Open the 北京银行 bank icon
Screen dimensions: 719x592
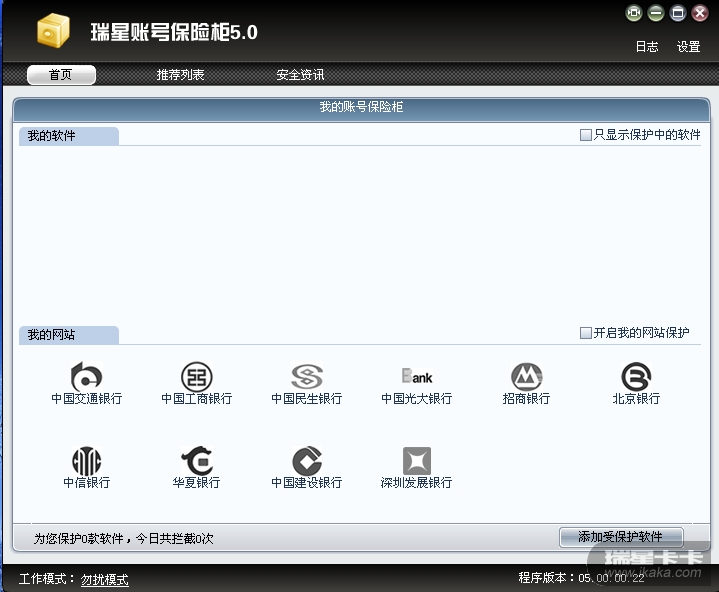636,376
